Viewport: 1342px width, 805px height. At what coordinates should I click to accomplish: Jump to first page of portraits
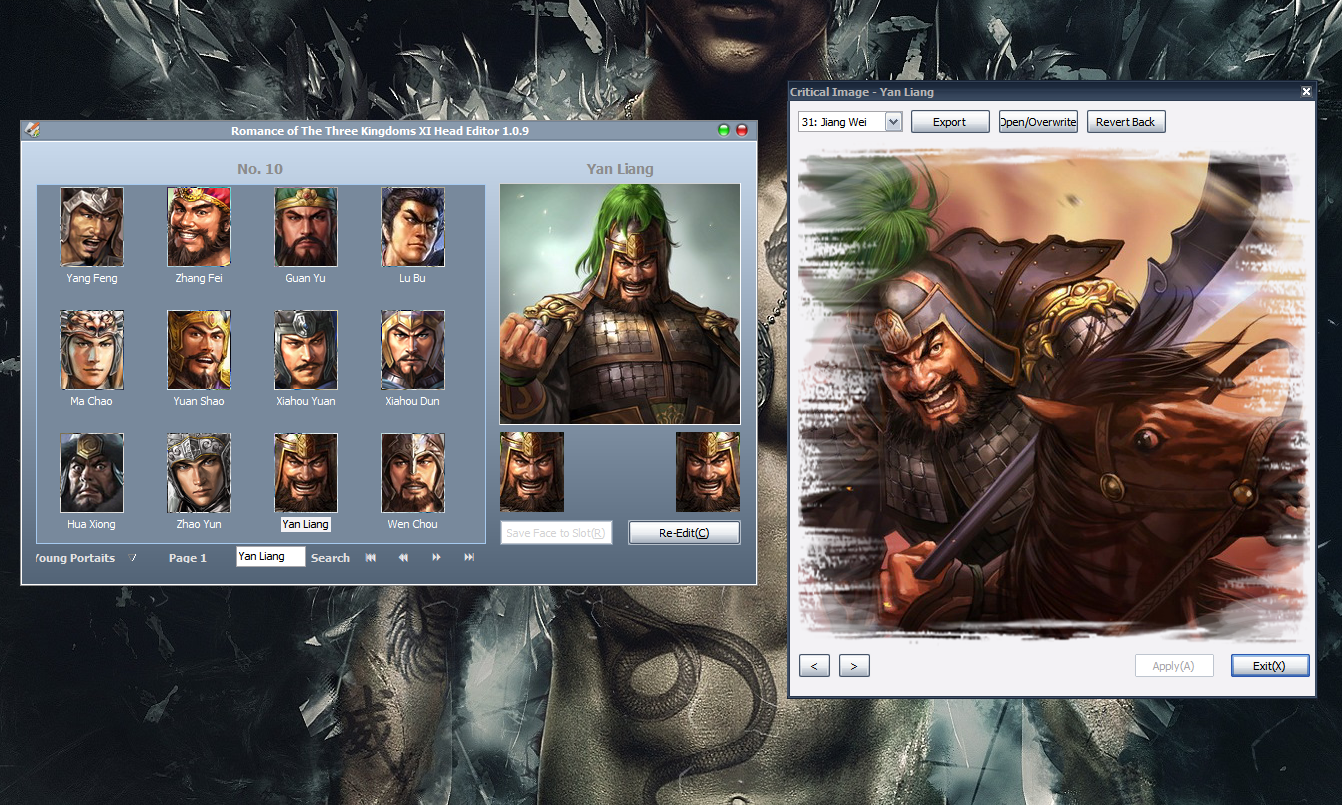pos(371,557)
